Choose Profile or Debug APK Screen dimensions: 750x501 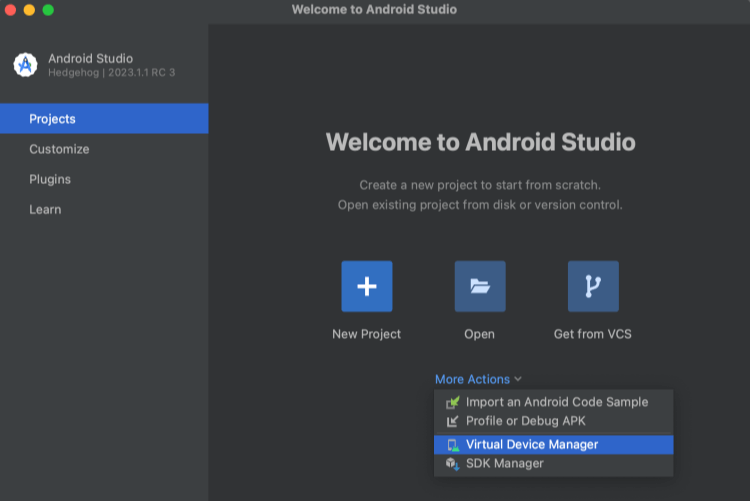point(553,421)
